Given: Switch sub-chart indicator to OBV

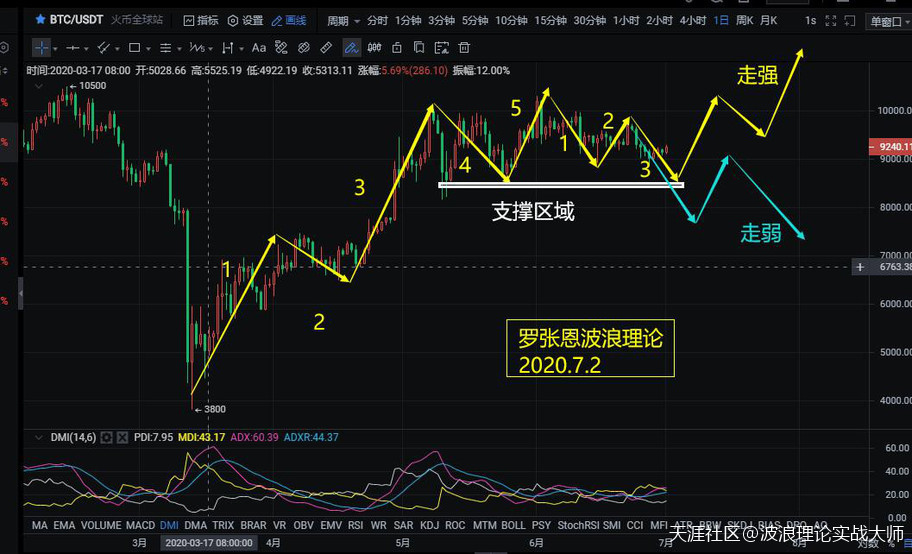Looking at the screenshot, I should pos(303,525).
